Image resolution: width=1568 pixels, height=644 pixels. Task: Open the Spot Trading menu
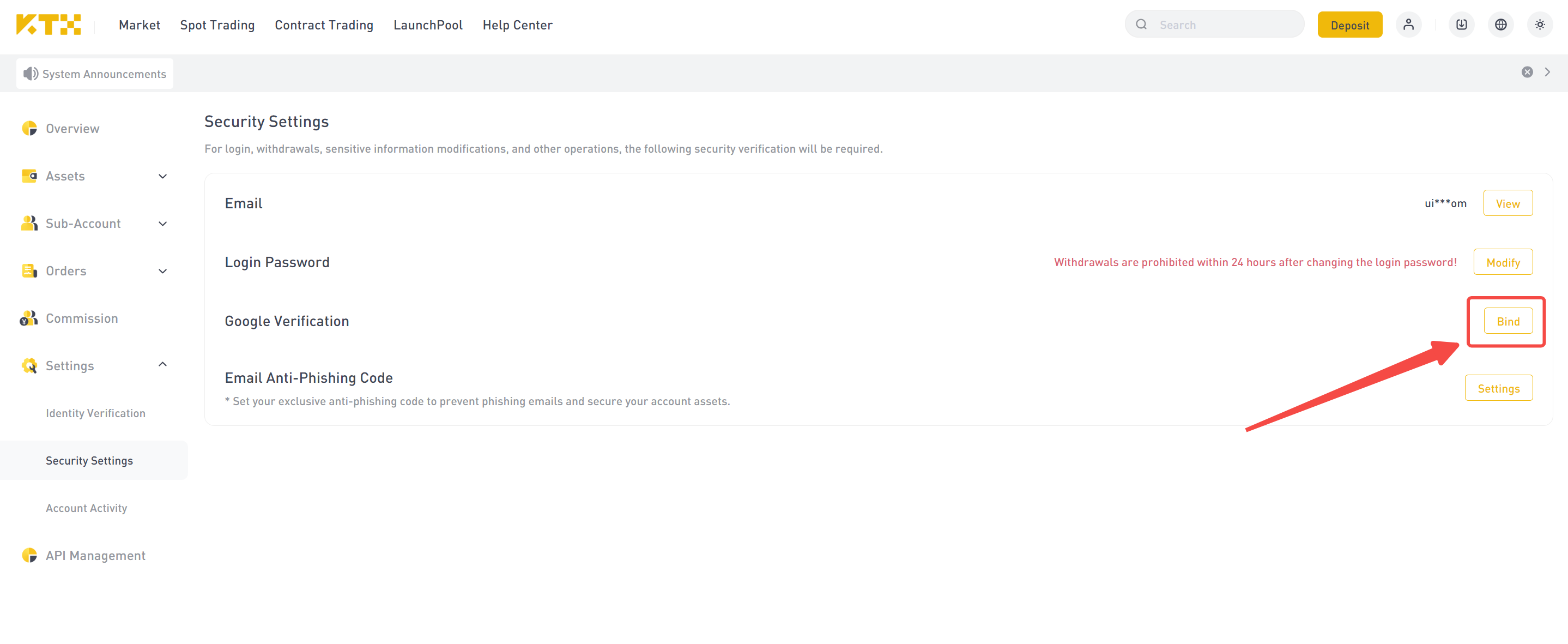point(217,25)
